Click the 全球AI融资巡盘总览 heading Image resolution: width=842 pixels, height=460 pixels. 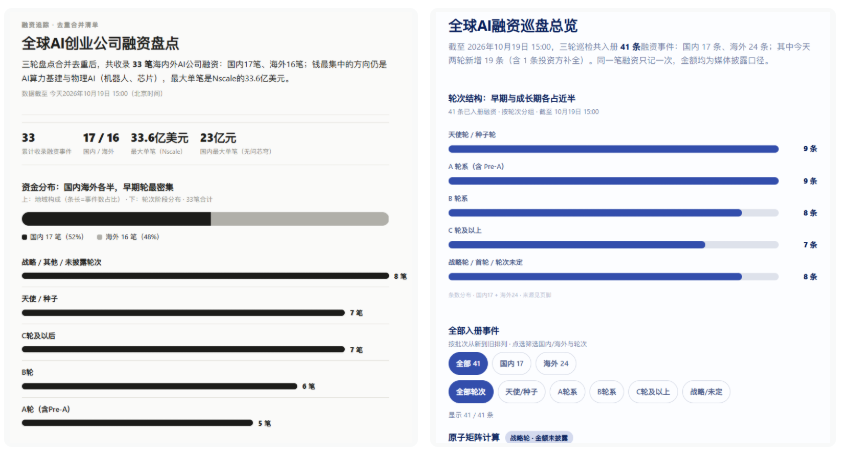(x=513, y=26)
